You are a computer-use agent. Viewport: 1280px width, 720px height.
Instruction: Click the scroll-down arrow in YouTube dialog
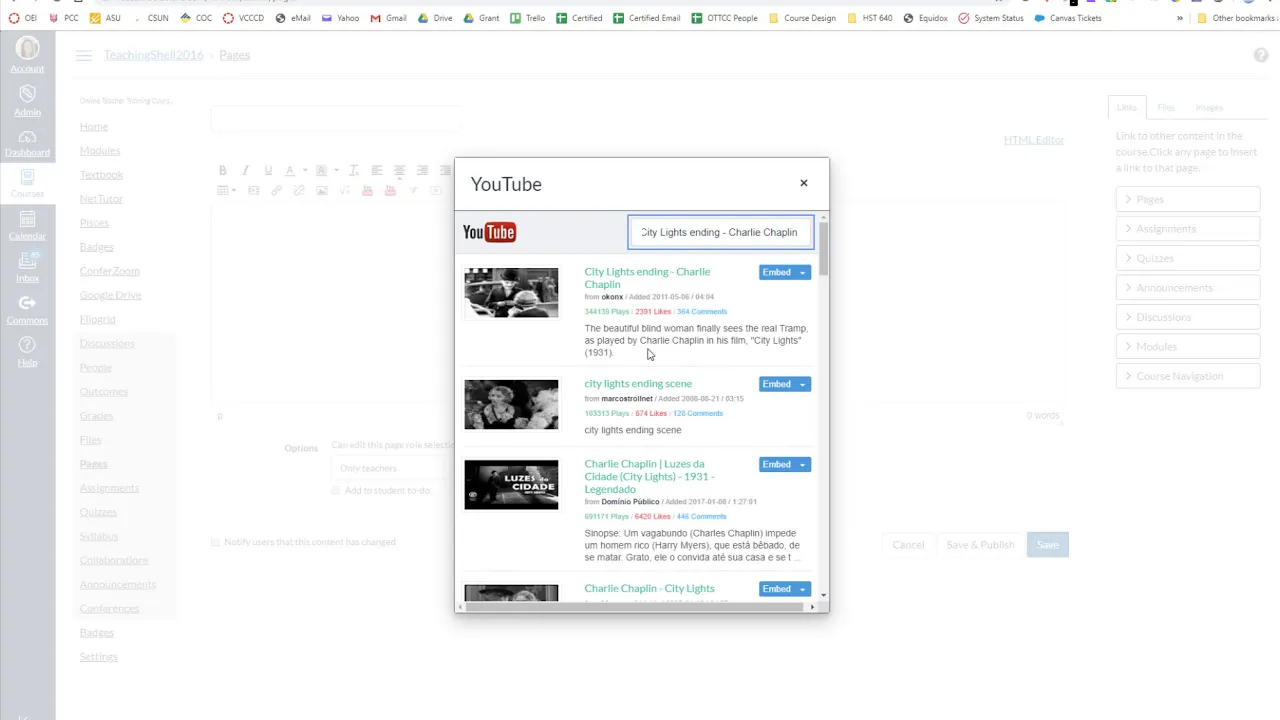click(x=824, y=596)
